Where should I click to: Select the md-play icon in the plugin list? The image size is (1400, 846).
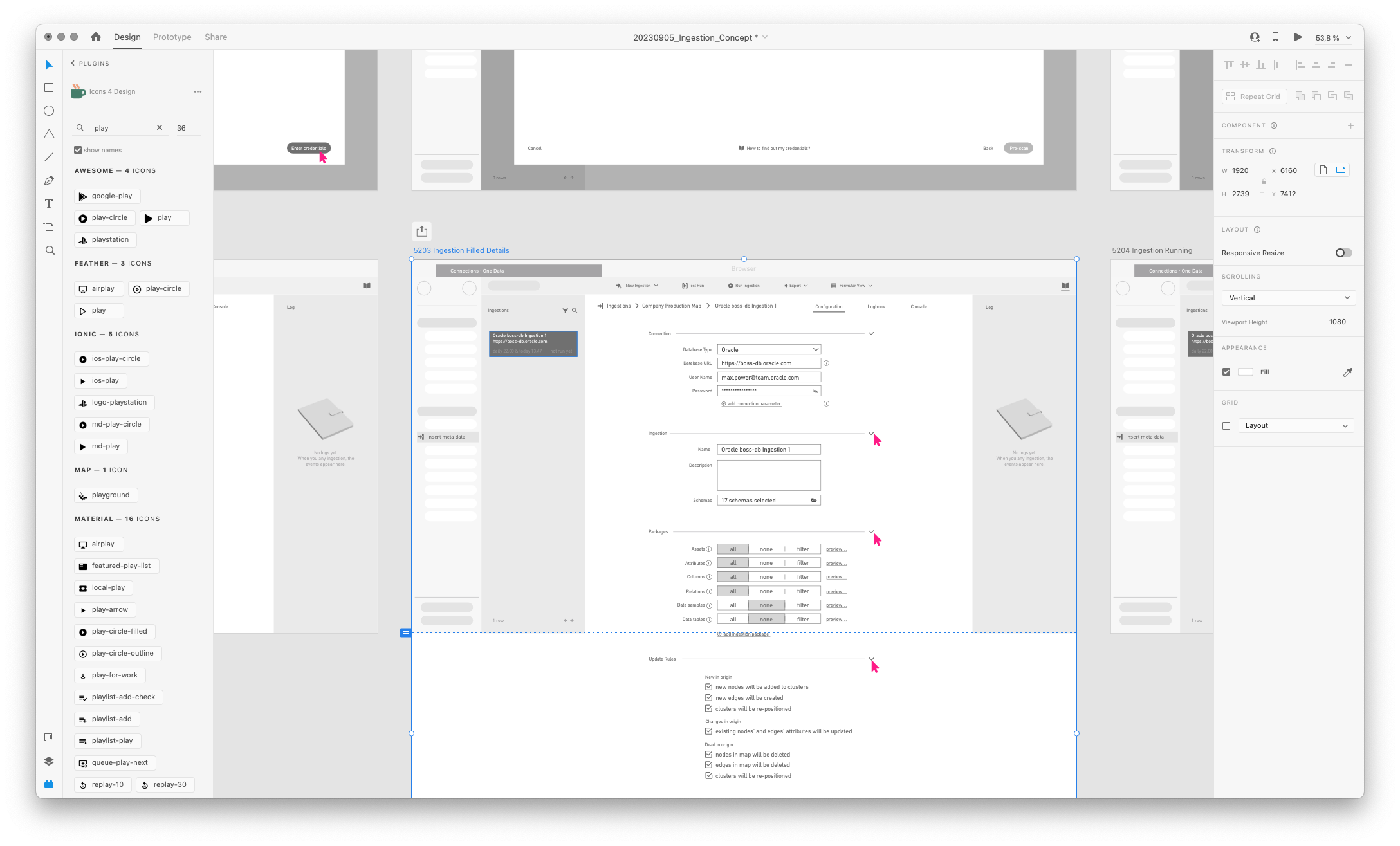[100, 446]
